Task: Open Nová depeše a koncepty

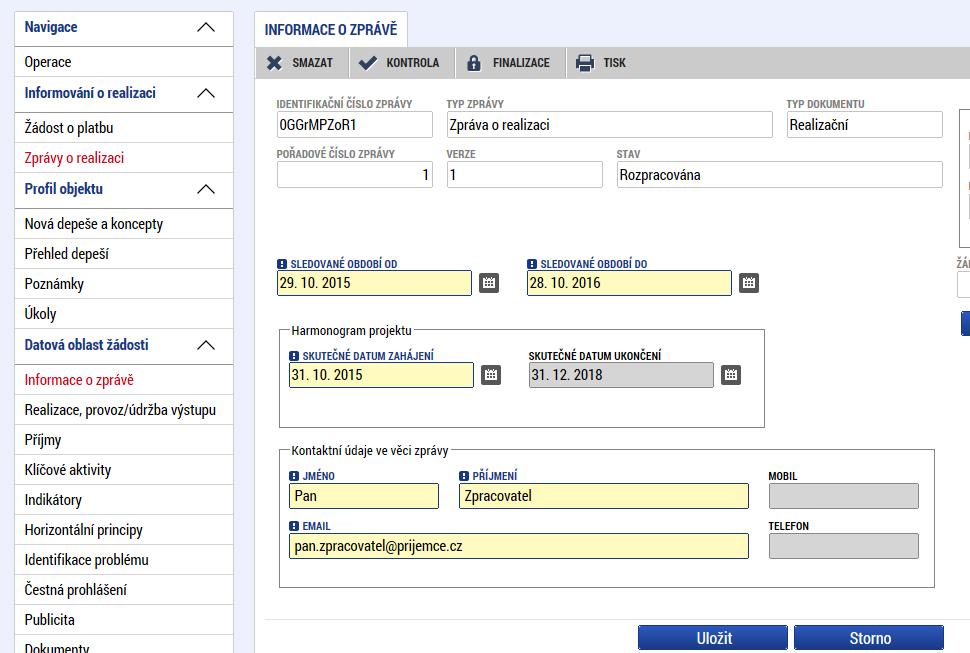Action: pyautogui.click(x=124, y=224)
